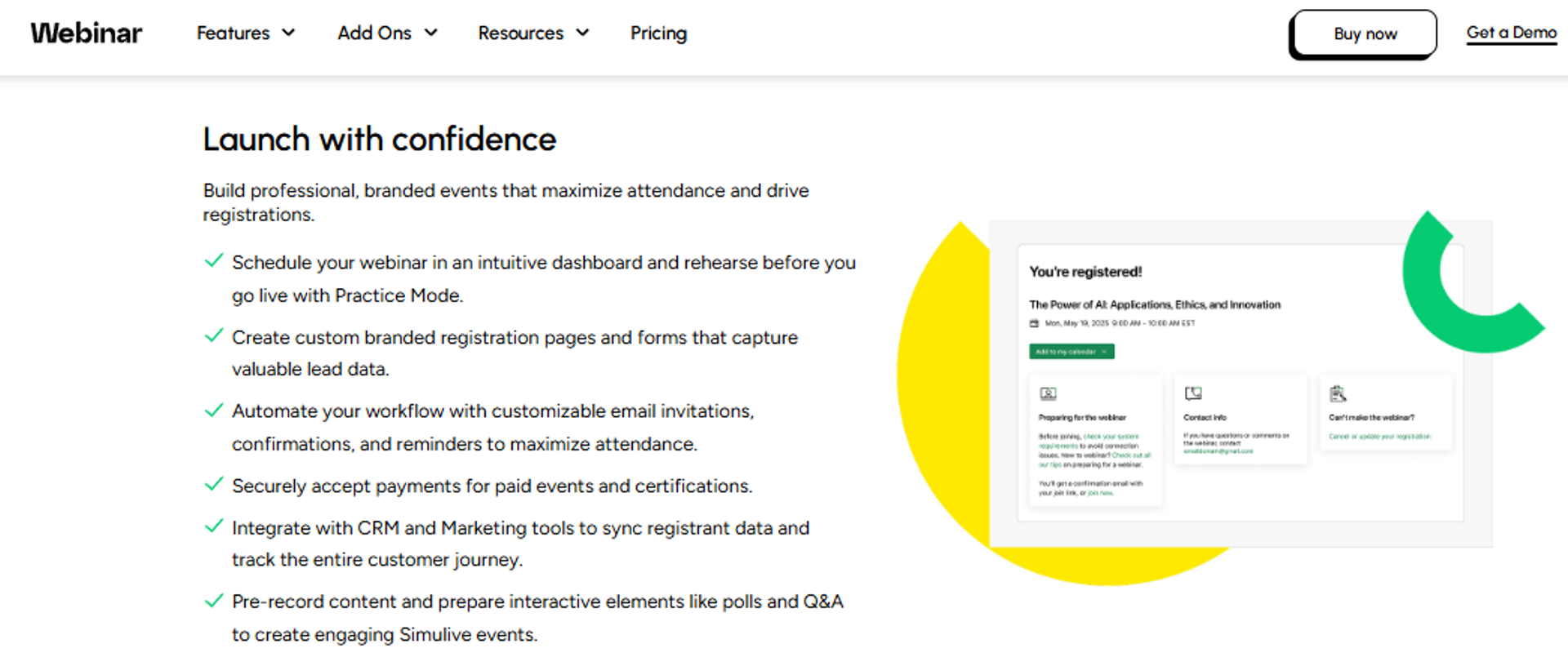
Task: Expand the Features chevron arrow
Action: (x=288, y=33)
